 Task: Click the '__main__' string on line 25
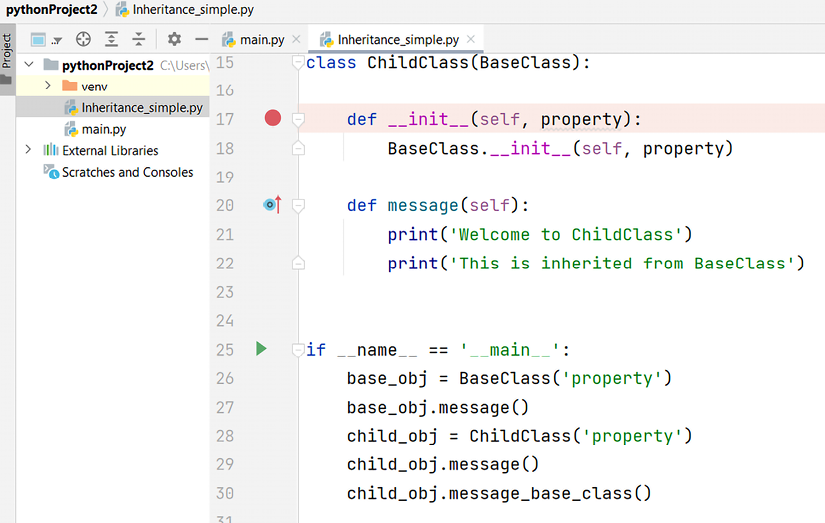tap(509, 350)
